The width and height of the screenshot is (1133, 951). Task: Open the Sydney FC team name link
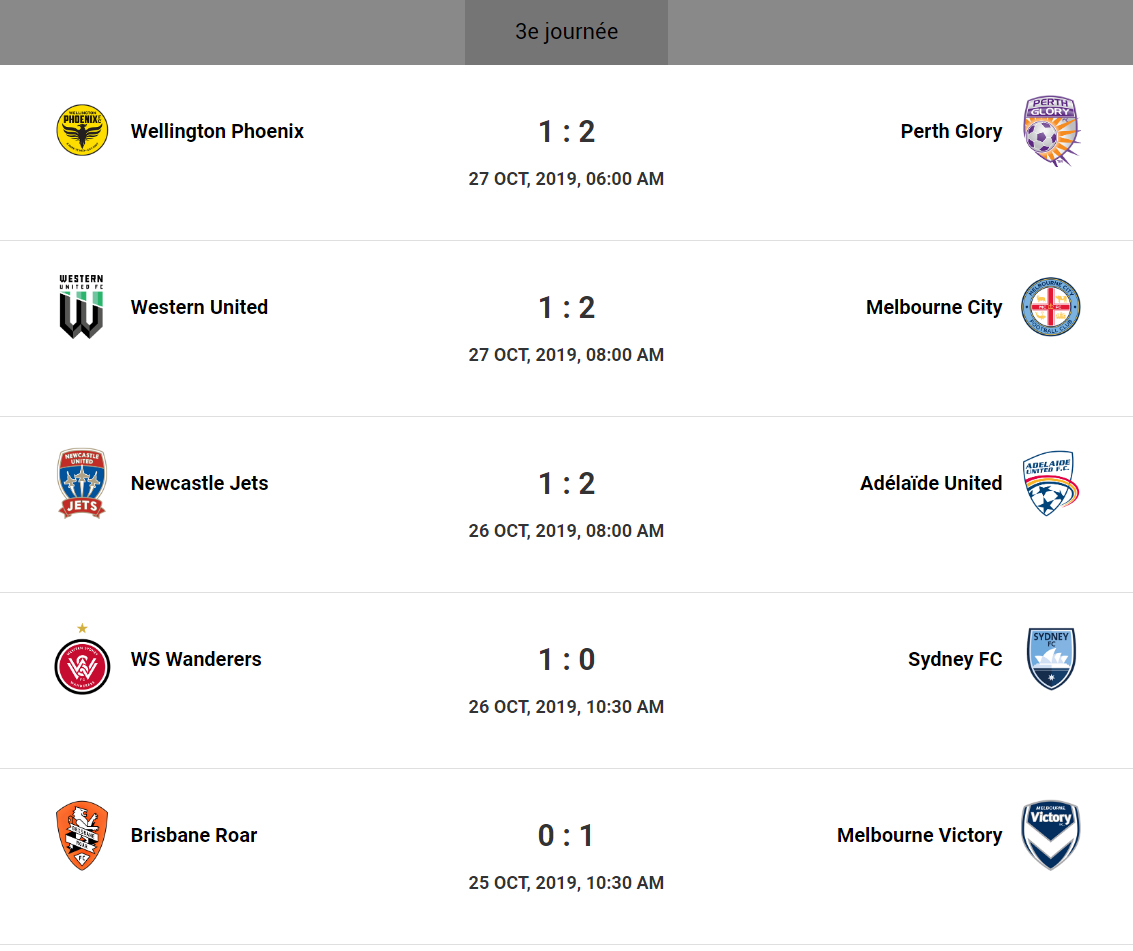(955, 659)
